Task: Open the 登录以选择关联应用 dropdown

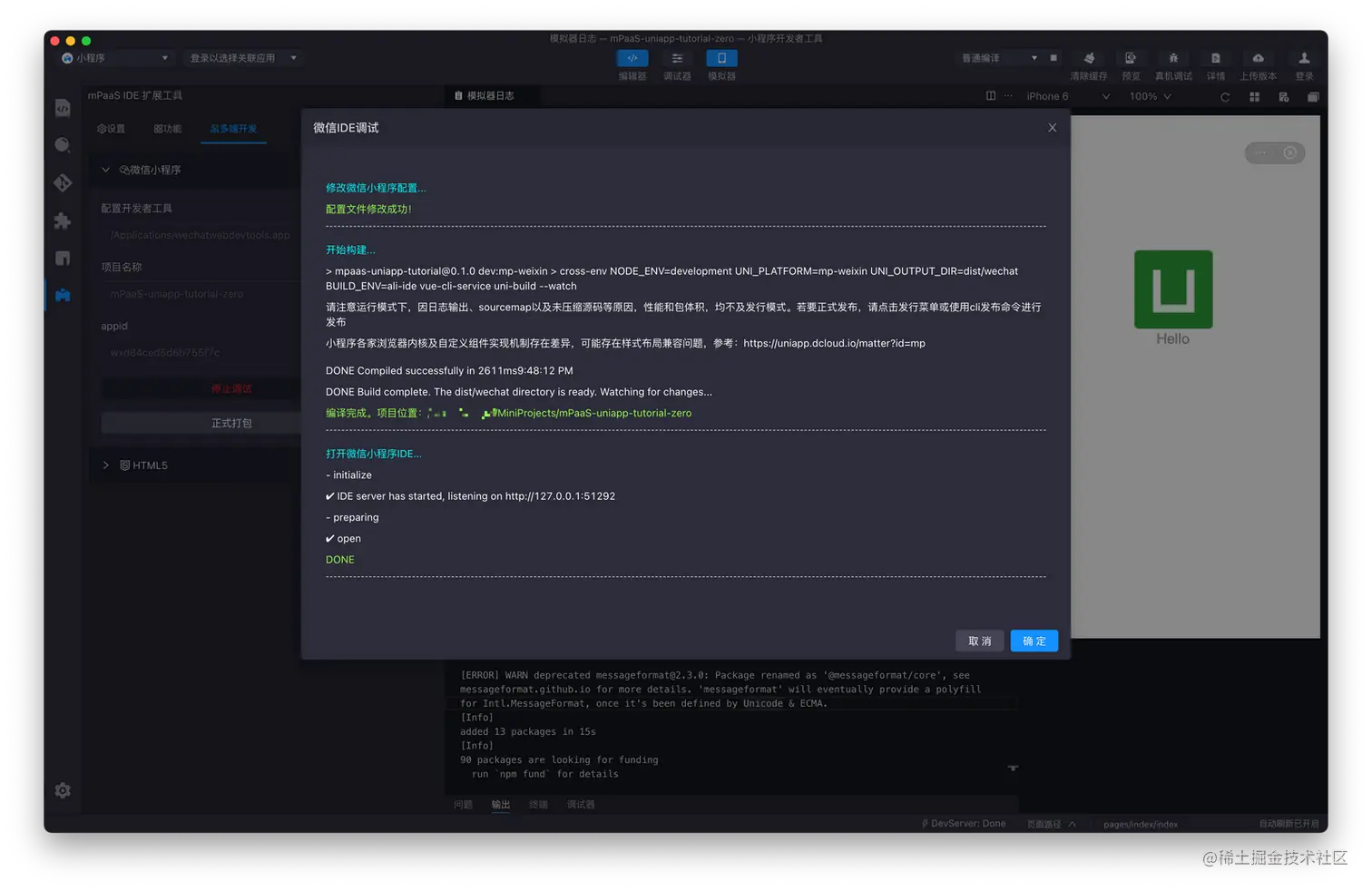Action: tap(243, 58)
